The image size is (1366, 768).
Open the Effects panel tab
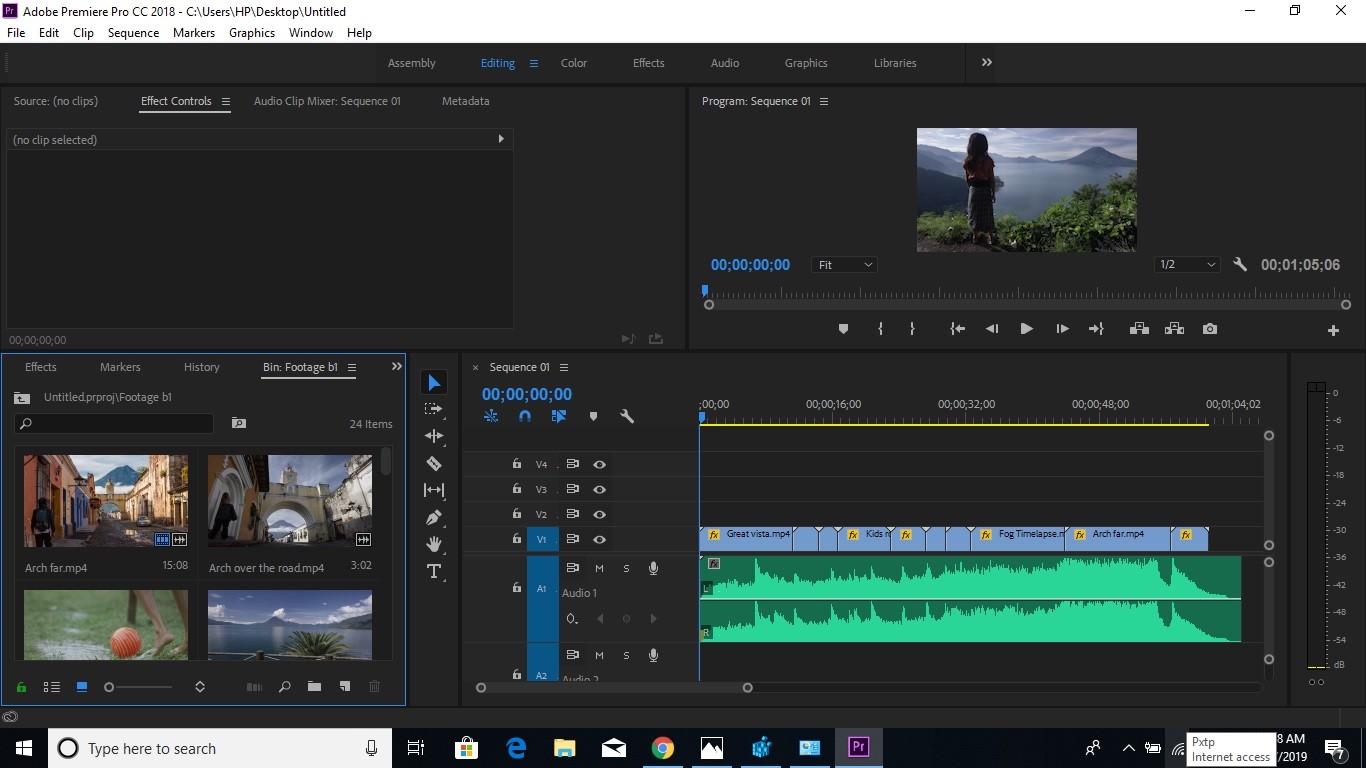[41, 367]
